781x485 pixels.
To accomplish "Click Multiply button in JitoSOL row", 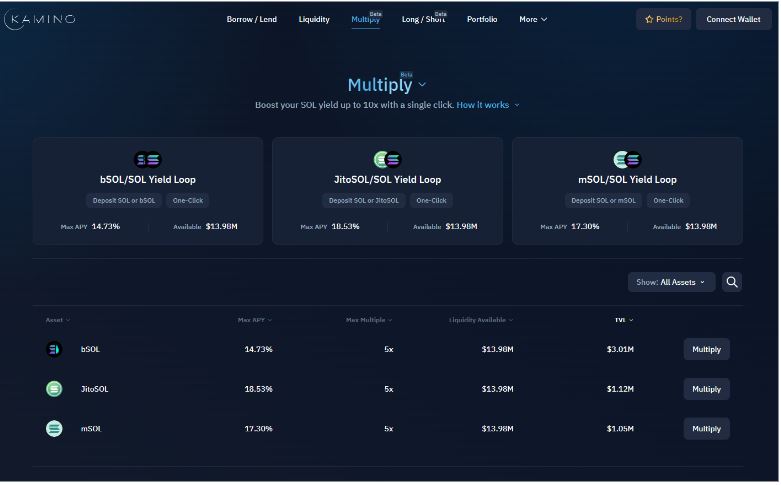I will click(x=707, y=389).
